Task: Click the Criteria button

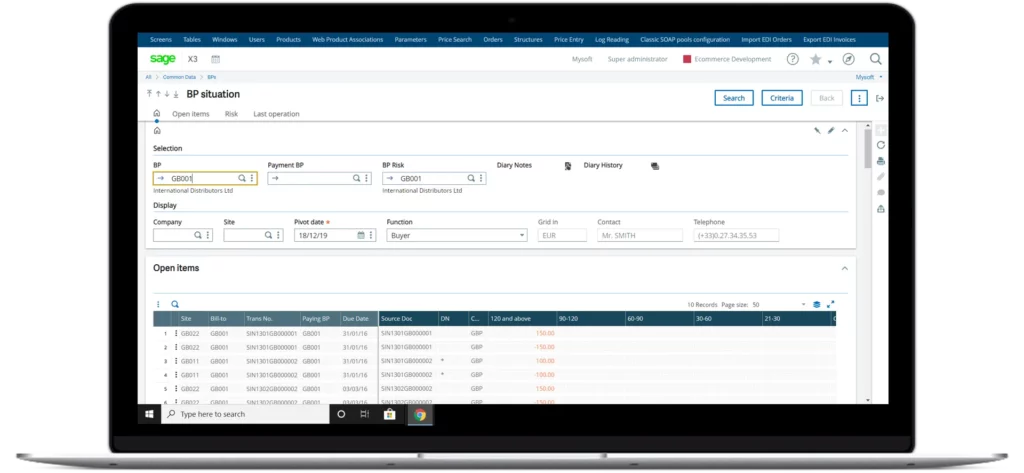Action: (782, 98)
